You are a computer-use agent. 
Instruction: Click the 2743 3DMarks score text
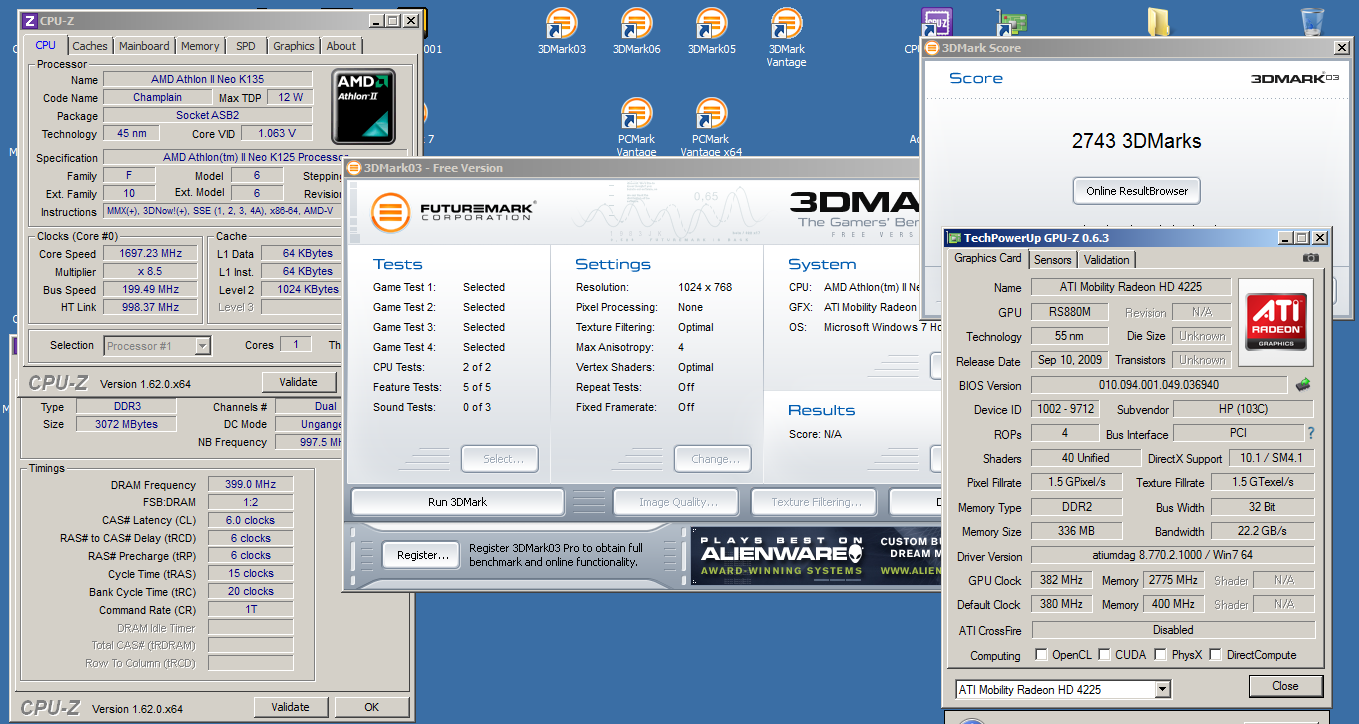point(1136,141)
